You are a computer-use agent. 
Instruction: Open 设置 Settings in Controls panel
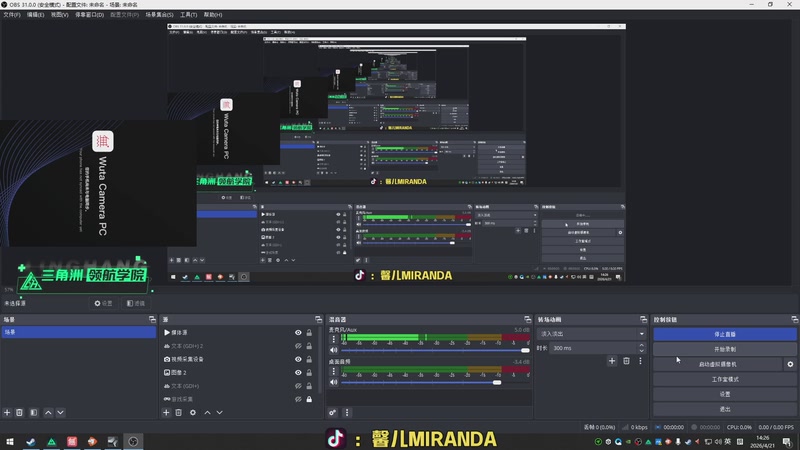[x=724, y=394]
